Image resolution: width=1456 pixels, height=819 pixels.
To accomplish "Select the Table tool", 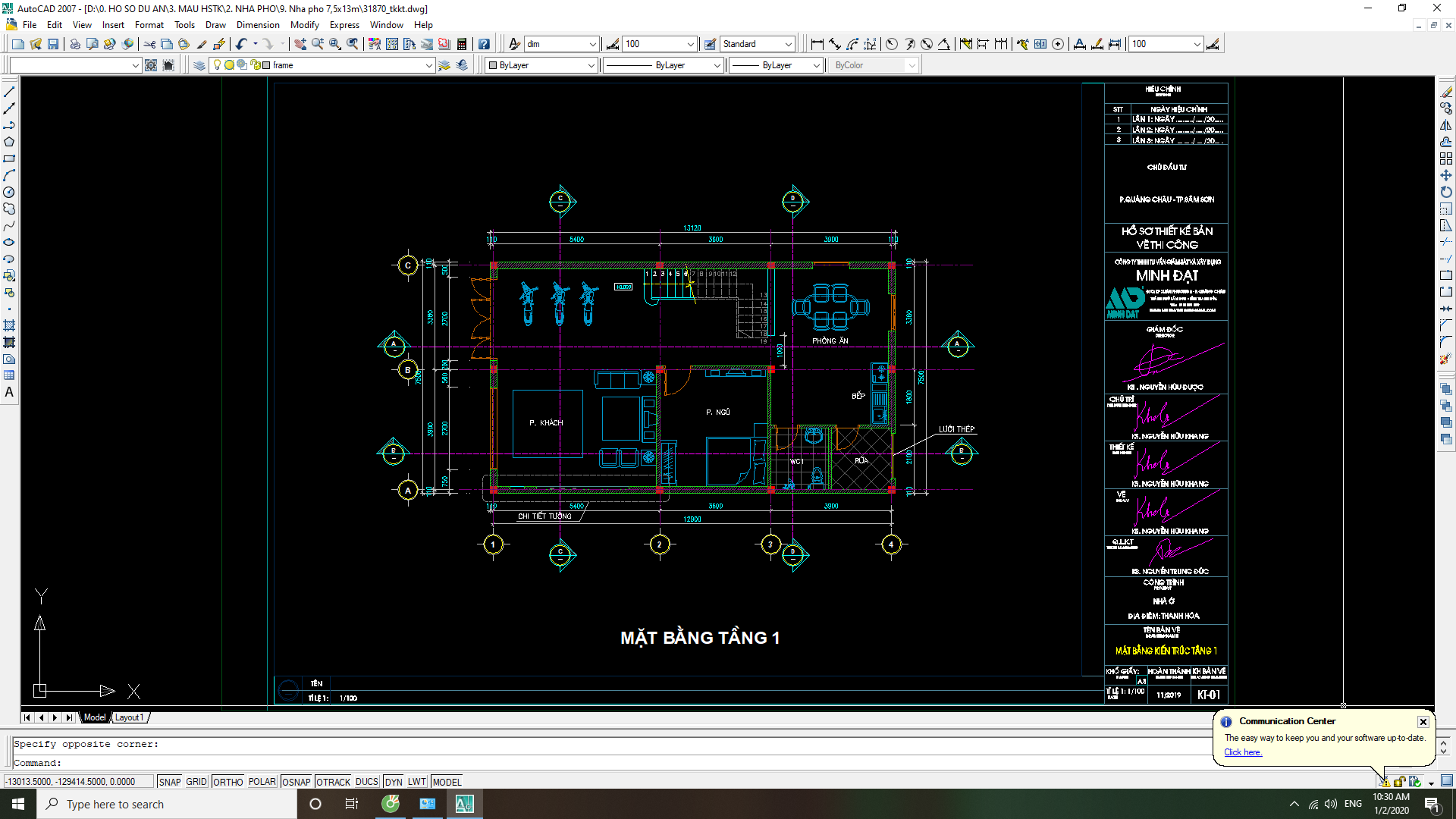I will point(9,375).
